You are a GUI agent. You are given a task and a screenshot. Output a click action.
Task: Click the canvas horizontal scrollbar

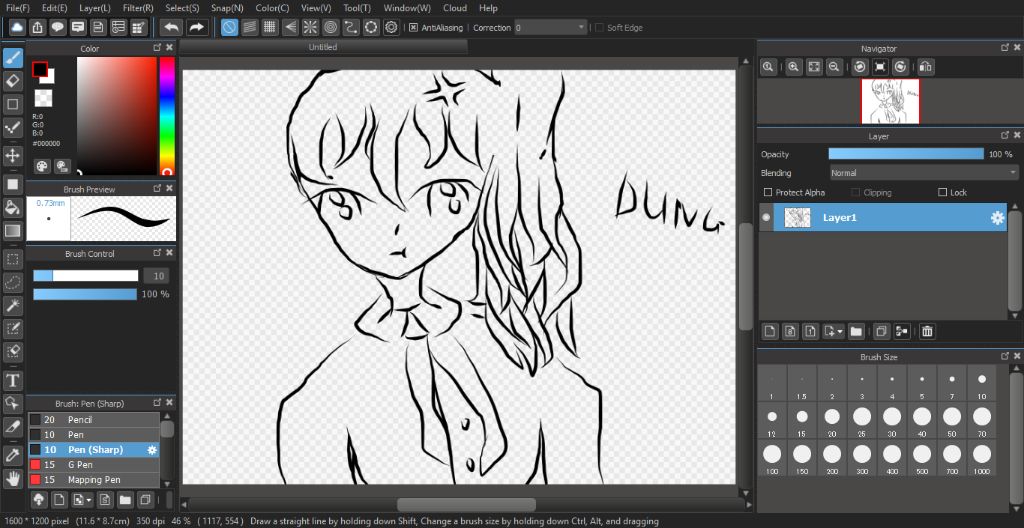tap(466, 504)
